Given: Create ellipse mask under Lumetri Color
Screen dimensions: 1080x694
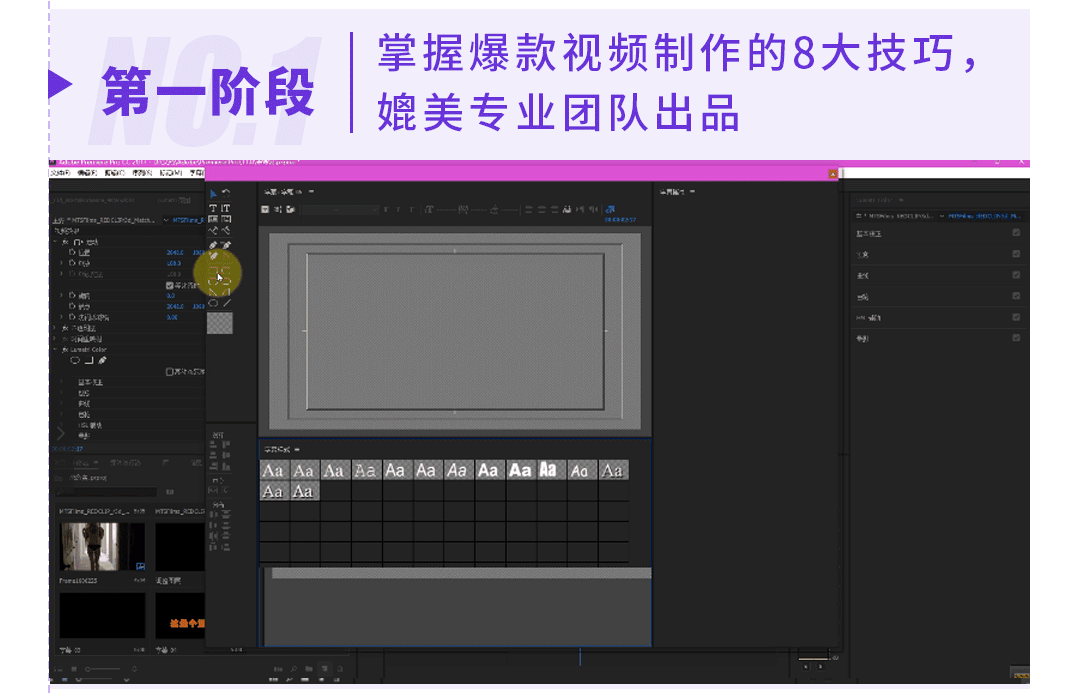Looking at the screenshot, I should 75,360.
